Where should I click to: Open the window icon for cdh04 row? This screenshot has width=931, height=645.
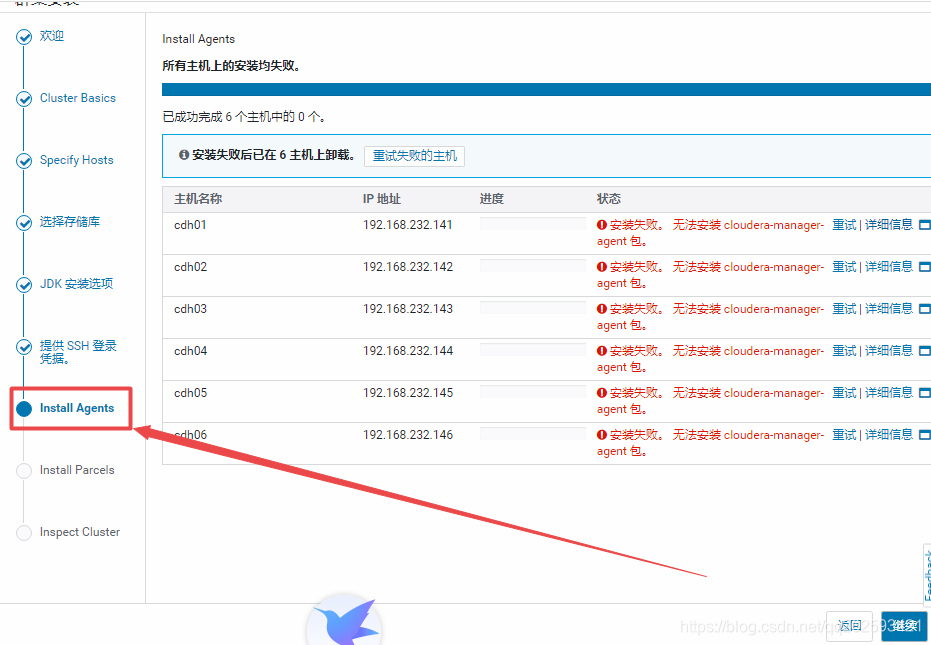(x=924, y=351)
